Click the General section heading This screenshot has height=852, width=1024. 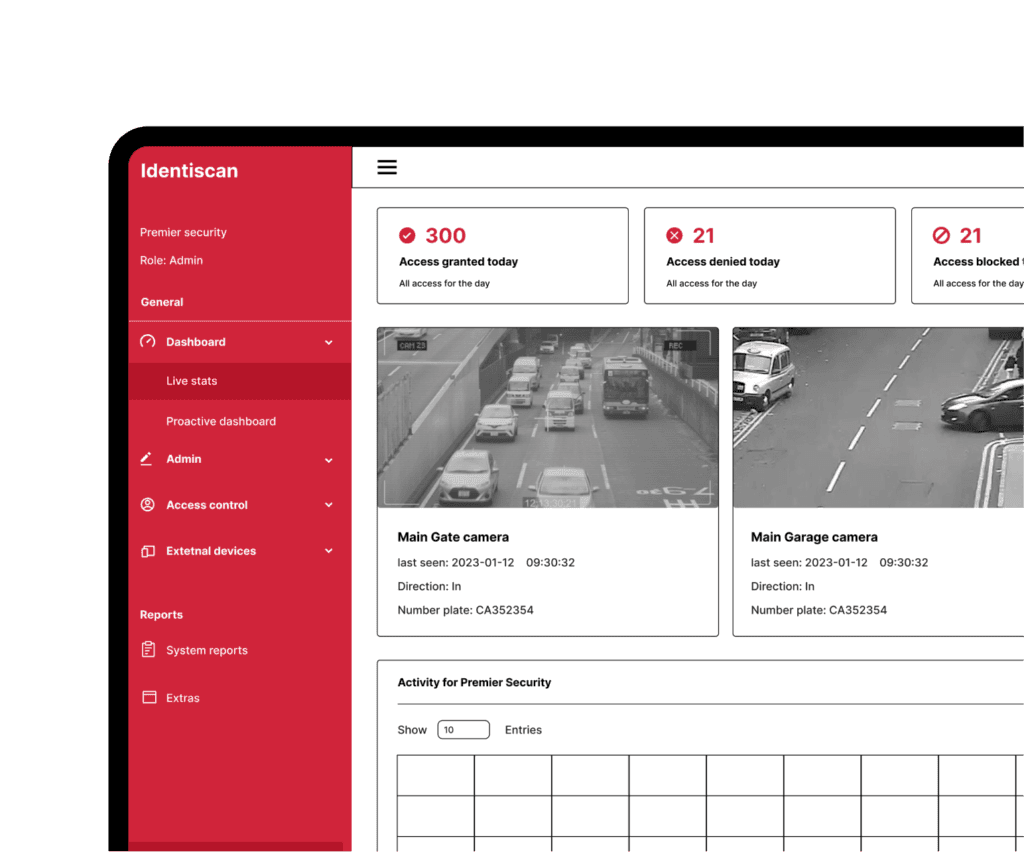click(162, 302)
